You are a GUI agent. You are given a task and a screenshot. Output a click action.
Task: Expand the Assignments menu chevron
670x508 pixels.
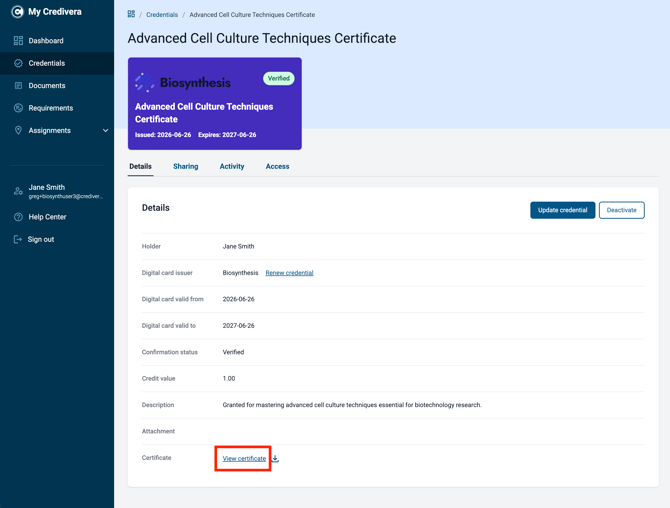106,130
